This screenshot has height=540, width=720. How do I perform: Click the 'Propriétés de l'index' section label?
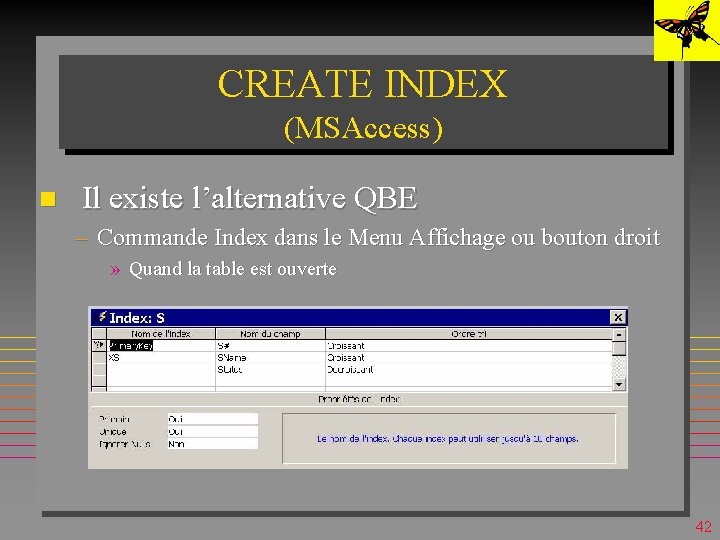click(x=359, y=399)
